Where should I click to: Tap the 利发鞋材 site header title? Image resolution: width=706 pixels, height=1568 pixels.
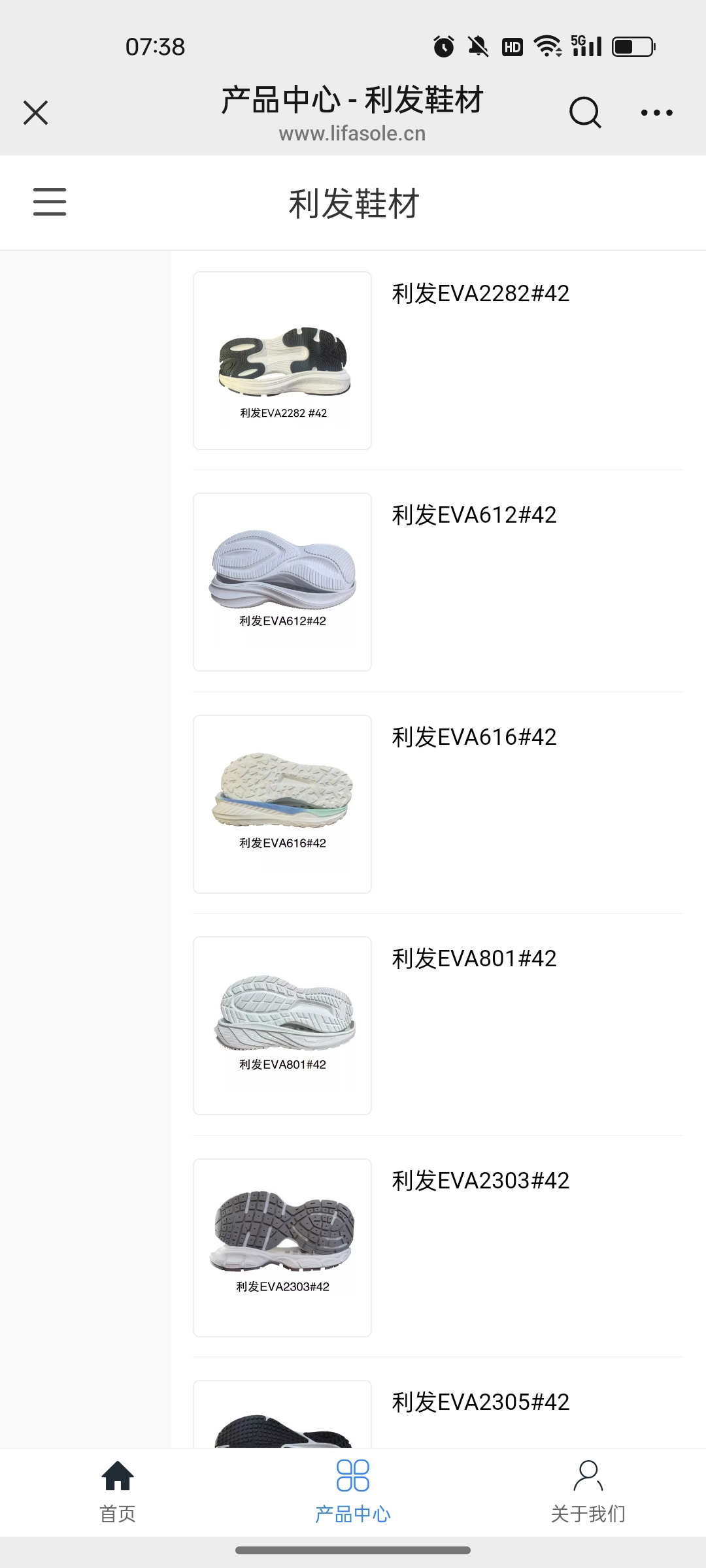354,203
